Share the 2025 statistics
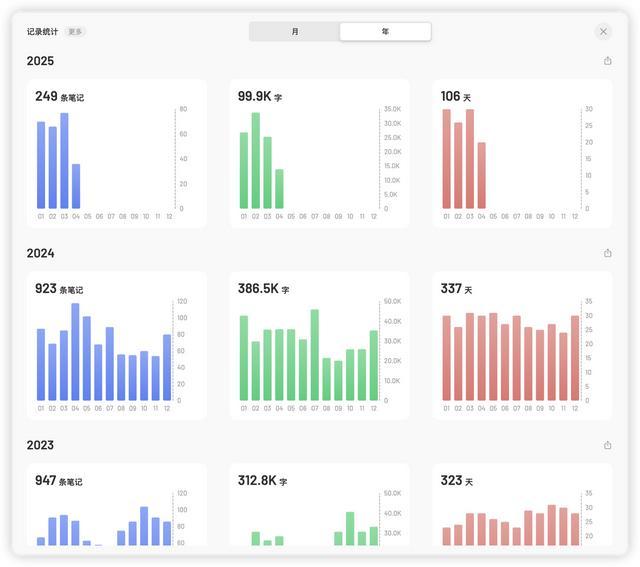640x567 pixels. click(x=607, y=61)
